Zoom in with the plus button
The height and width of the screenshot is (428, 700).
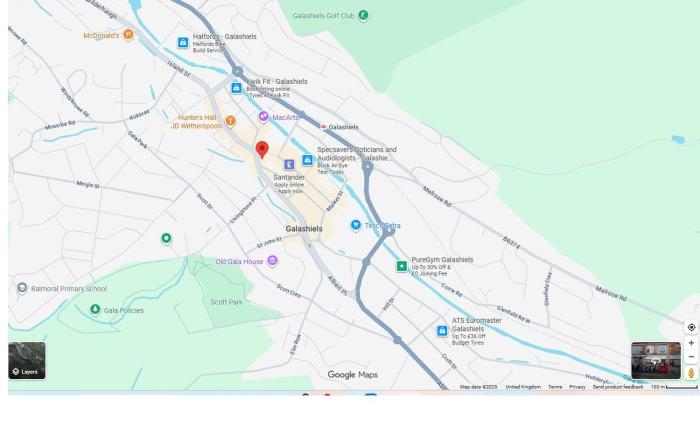(691, 343)
